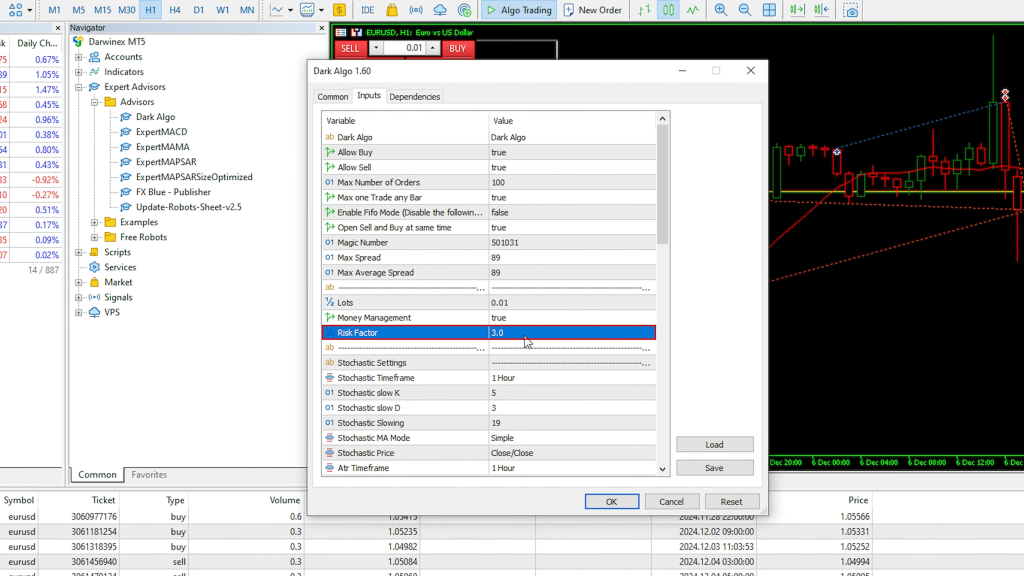
Task: Collapse the Expert Advisors tree node
Action: 80,87
